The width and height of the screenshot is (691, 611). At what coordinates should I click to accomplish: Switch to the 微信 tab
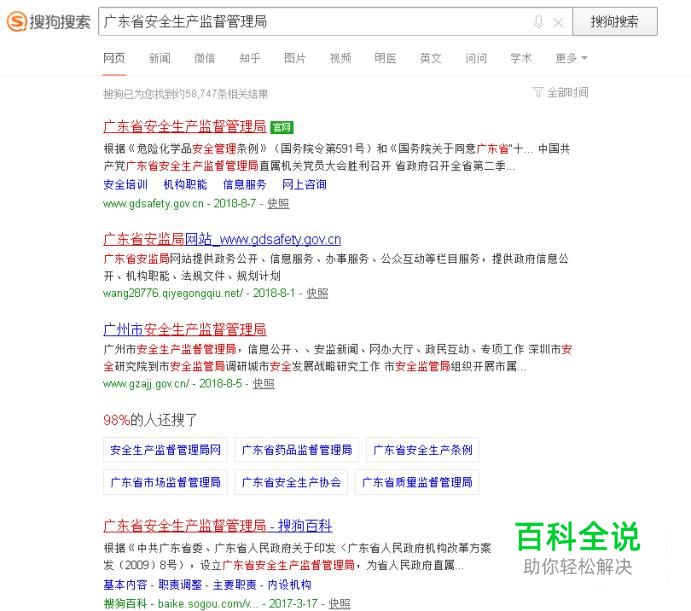tap(204, 58)
